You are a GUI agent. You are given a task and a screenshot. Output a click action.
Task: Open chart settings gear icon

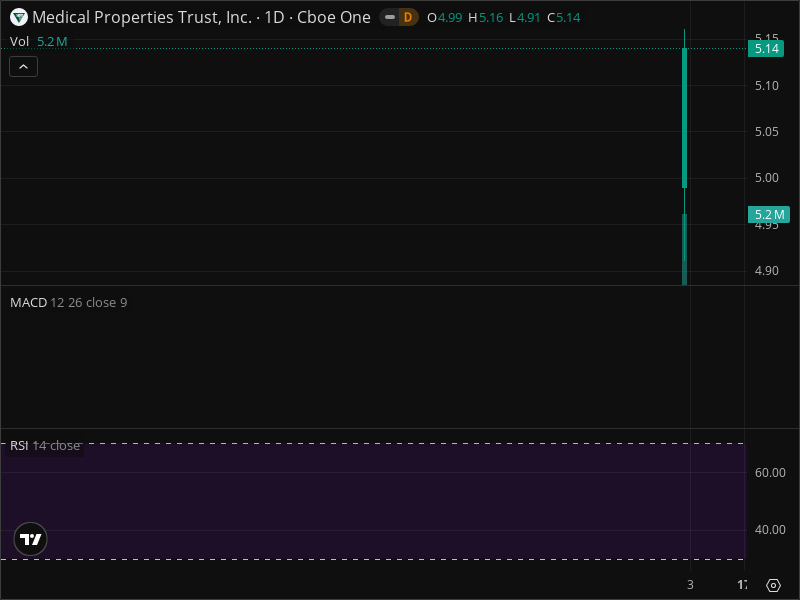click(773, 585)
